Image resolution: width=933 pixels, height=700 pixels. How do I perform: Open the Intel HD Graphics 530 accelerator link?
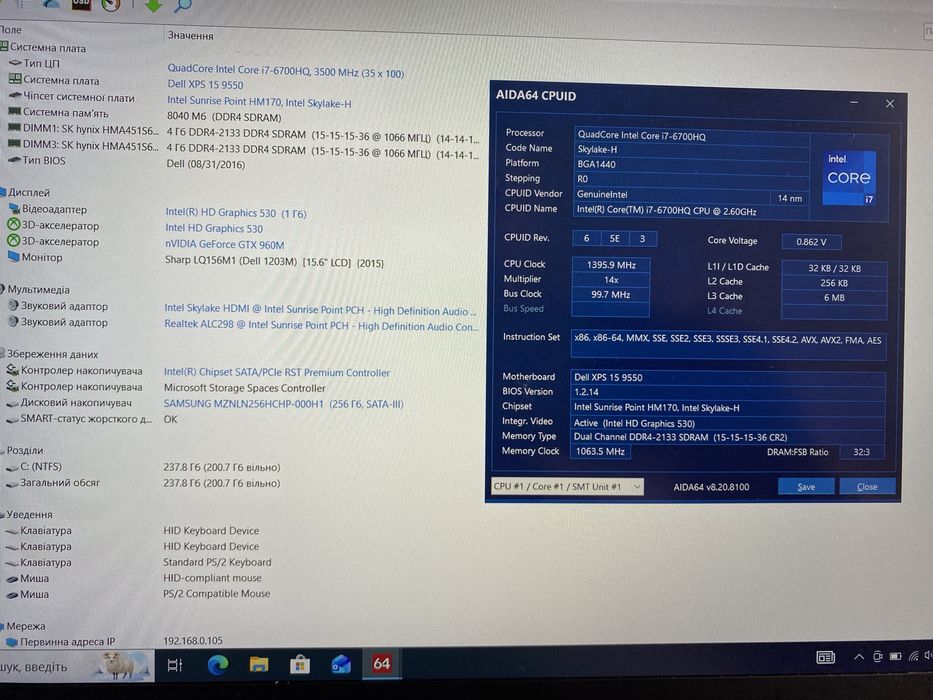click(x=214, y=228)
